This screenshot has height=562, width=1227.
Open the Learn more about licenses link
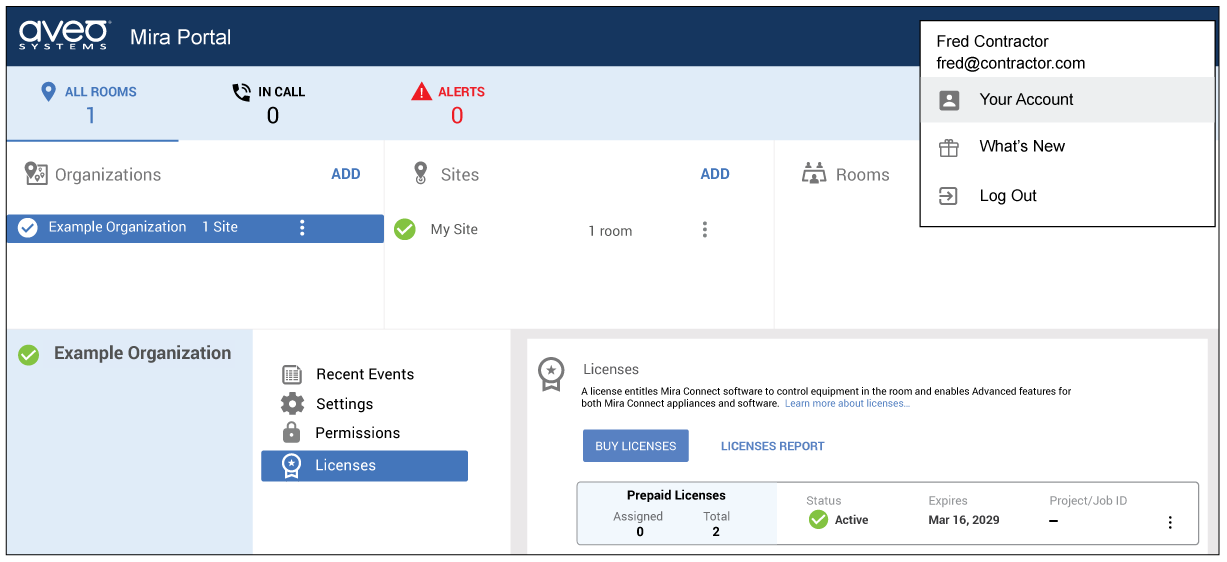[847, 404]
